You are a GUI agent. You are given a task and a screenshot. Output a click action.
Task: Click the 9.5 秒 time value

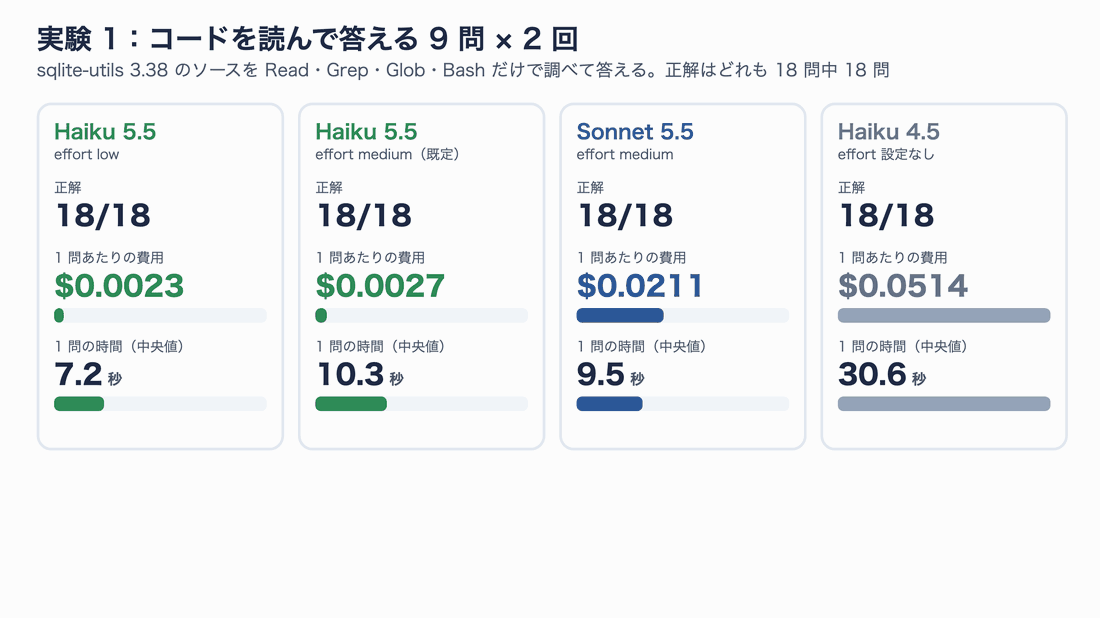pos(610,375)
